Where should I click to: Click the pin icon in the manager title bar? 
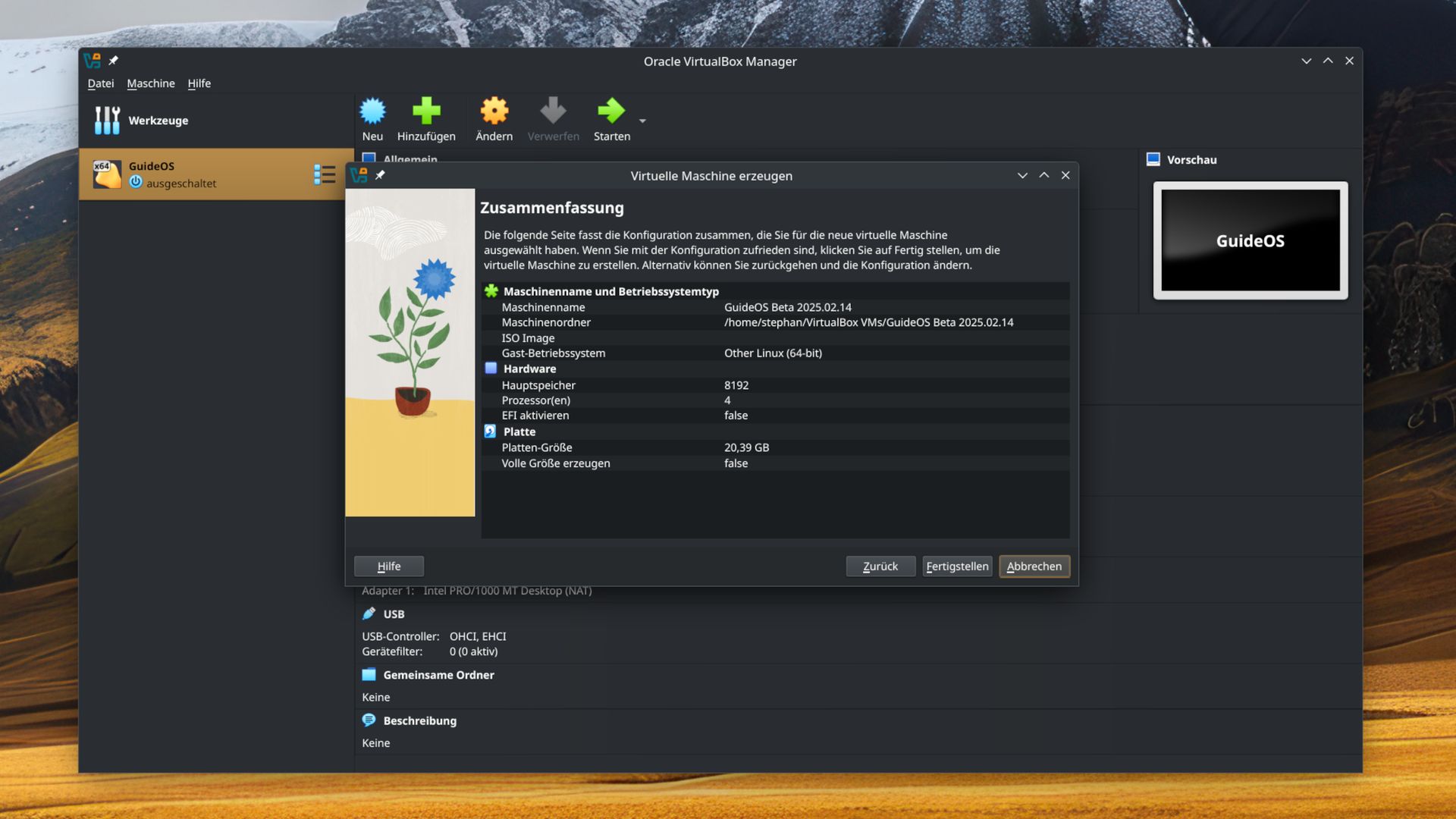pyautogui.click(x=113, y=61)
